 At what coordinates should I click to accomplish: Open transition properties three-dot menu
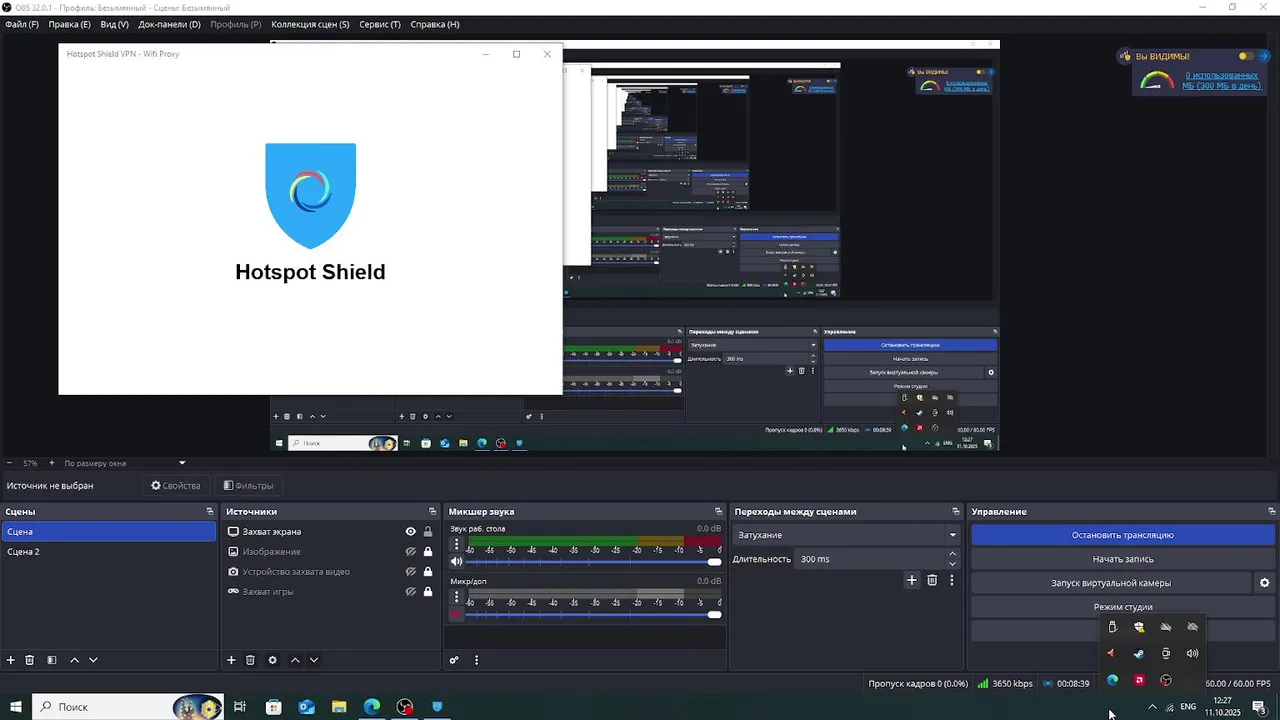pyautogui.click(x=952, y=580)
